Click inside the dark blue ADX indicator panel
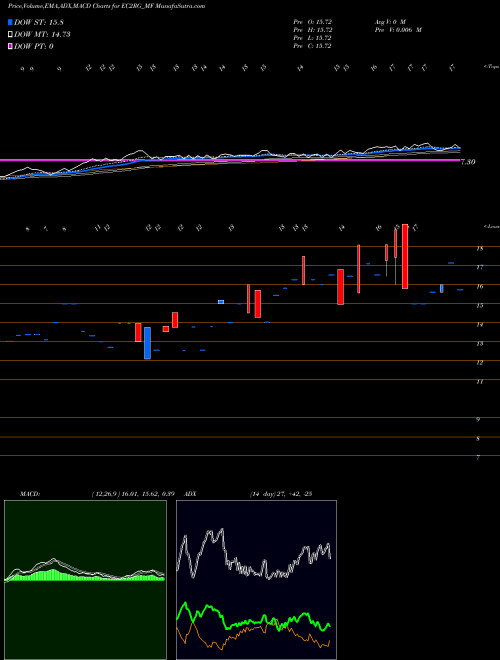This screenshot has width=500, height=660. (256, 580)
